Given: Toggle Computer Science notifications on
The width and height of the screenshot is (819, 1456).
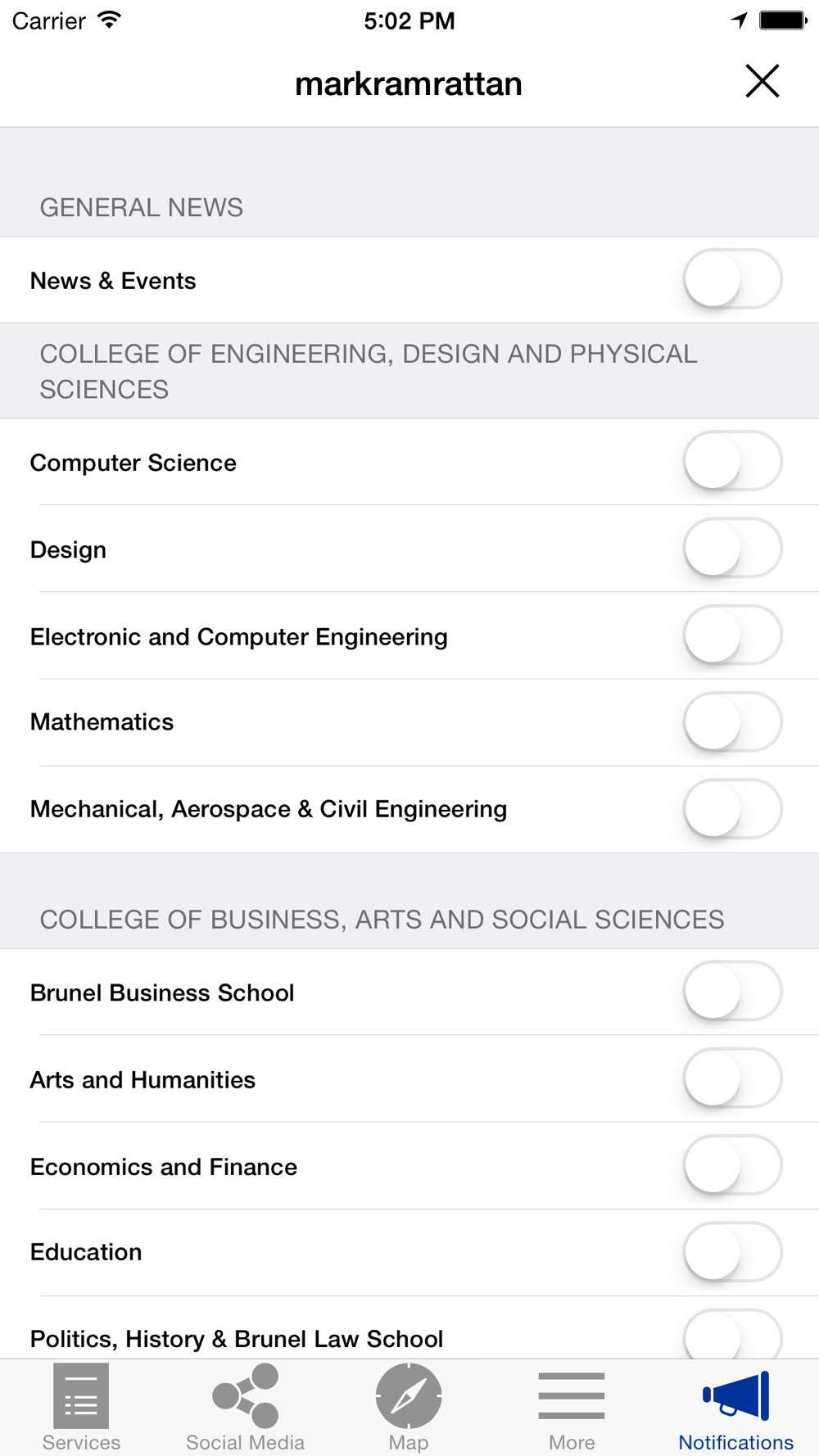Looking at the screenshot, I should click(x=732, y=462).
